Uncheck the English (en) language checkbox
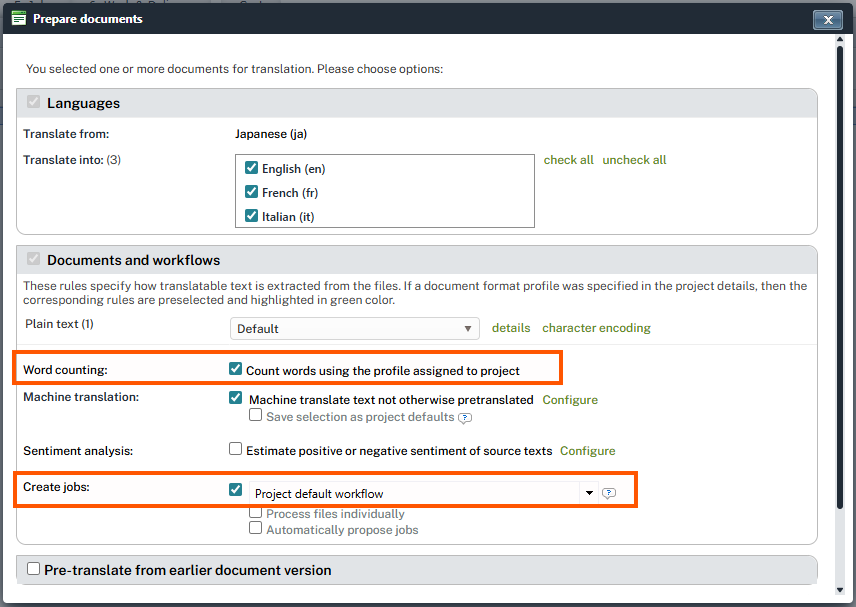Viewport: 856px width, 607px height. point(252,169)
